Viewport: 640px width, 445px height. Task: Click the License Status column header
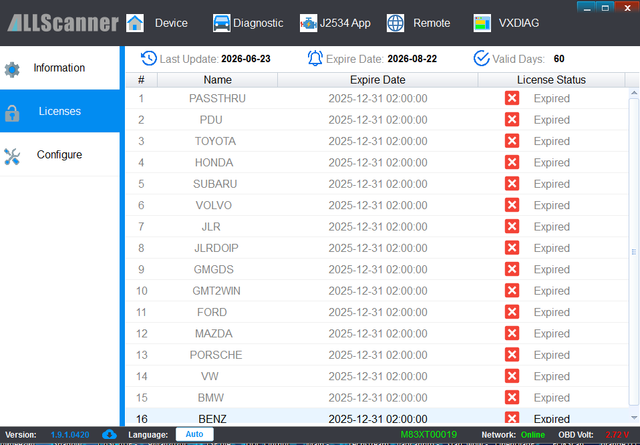[x=551, y=80]
